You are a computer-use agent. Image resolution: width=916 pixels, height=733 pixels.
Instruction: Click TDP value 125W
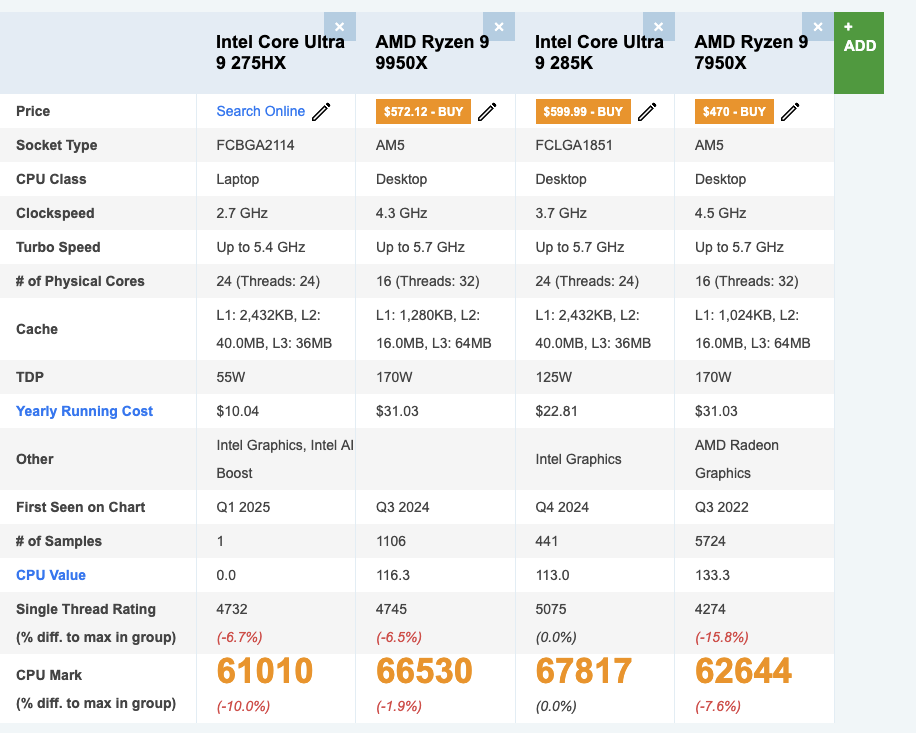coord(554,377)
